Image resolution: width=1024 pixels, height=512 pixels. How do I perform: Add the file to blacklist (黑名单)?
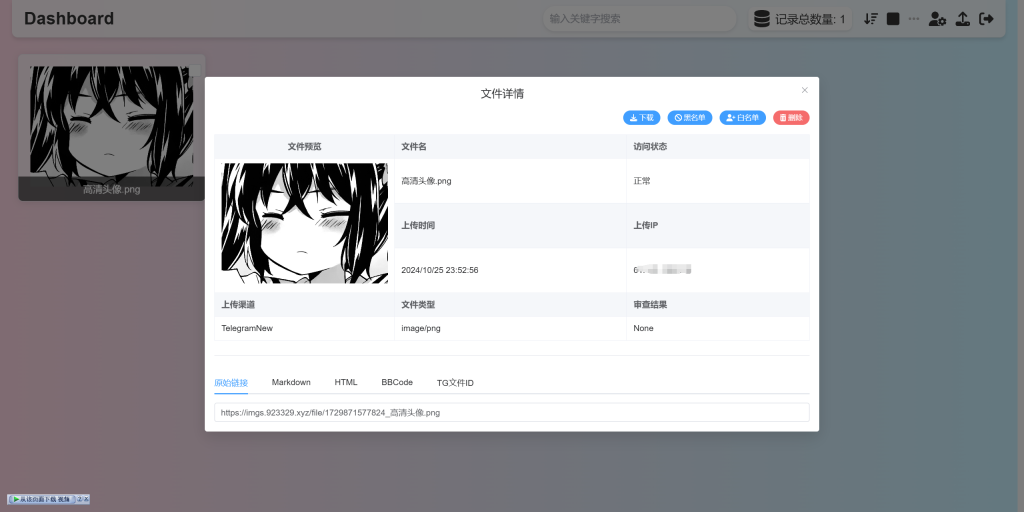[689, 118]
